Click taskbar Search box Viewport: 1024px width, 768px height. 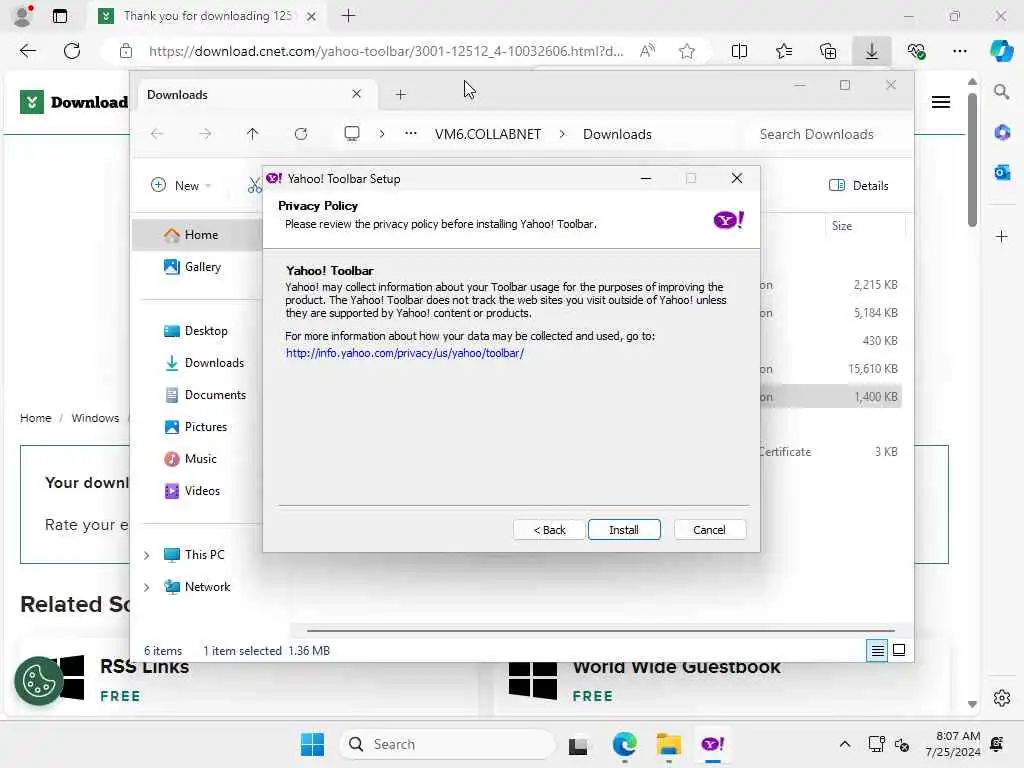tap(447, 744)
